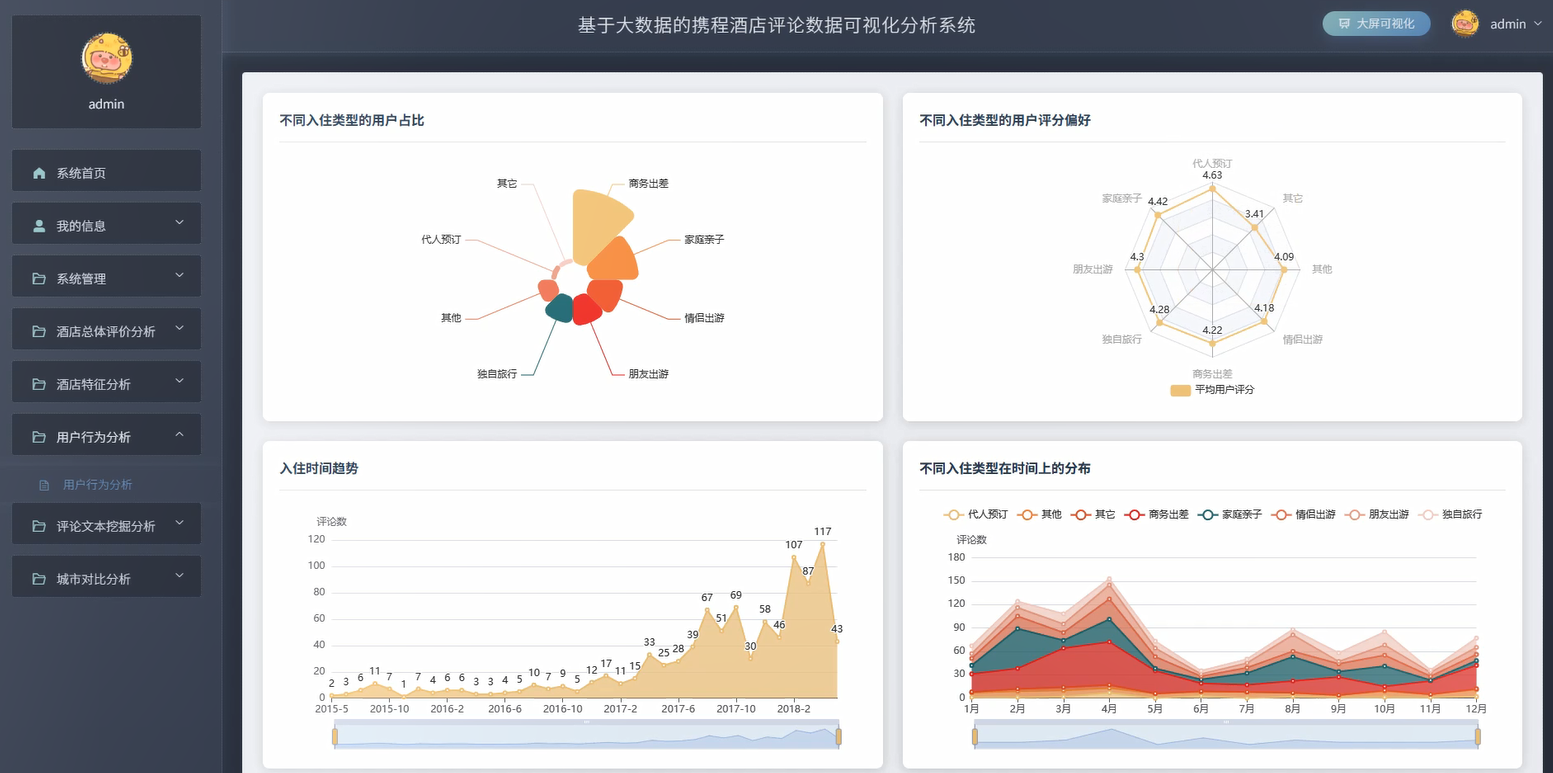Open admin dropdown arrow in header
The image size is (1553, 773).
pyautogui.click(x=1538, y=23)
